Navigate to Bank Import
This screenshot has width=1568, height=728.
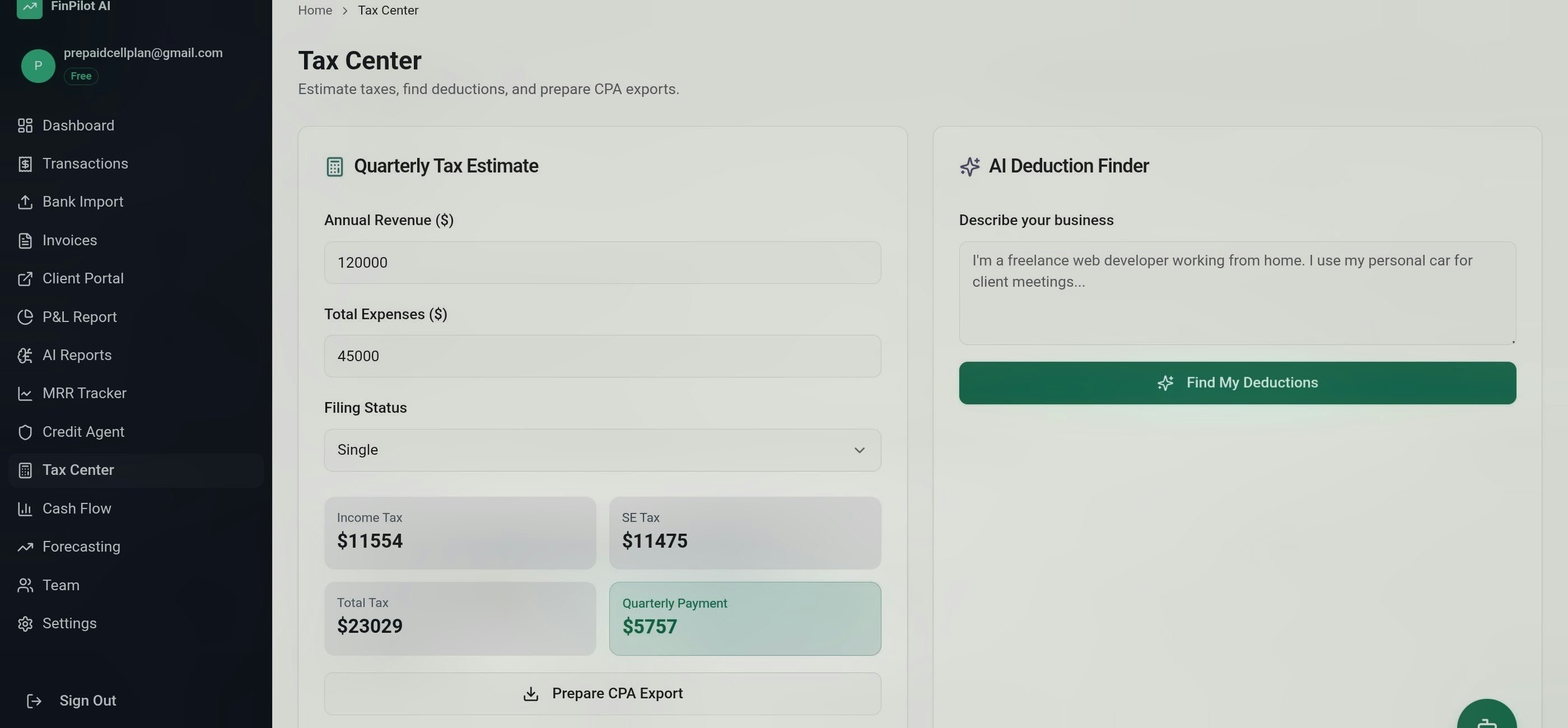pos(136,202)
